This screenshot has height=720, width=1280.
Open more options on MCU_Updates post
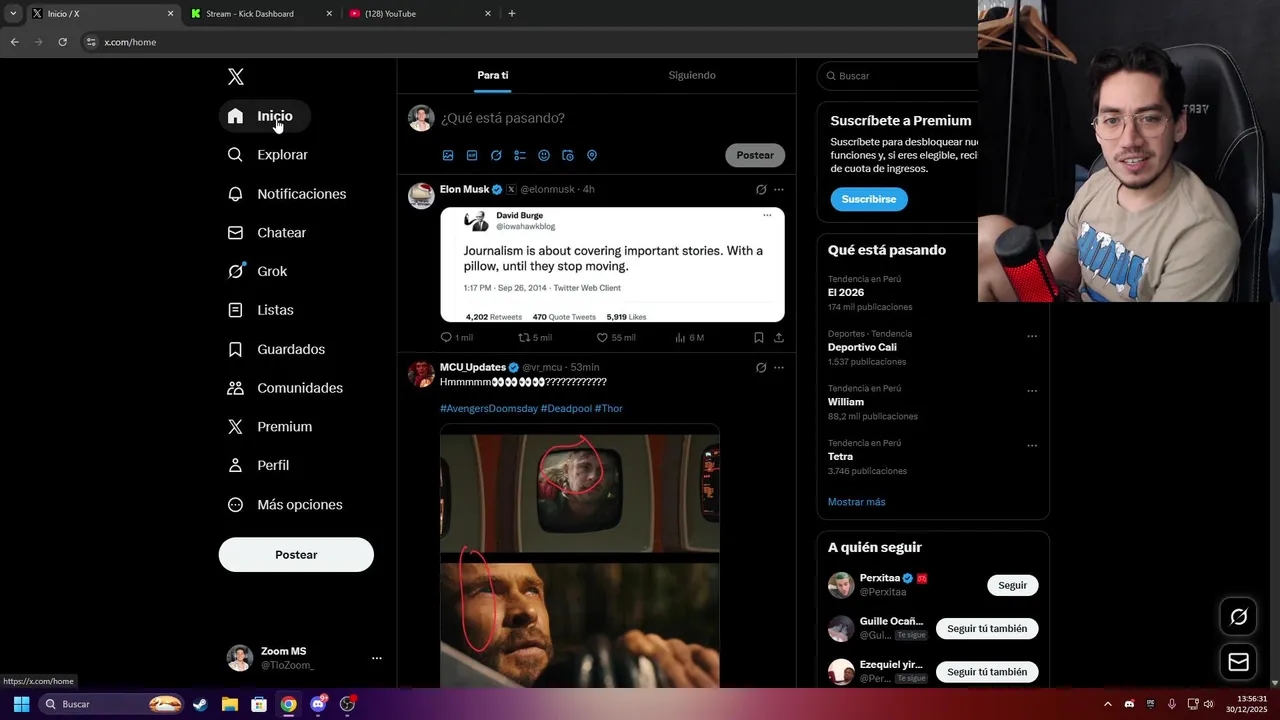[x=779, y=368]
